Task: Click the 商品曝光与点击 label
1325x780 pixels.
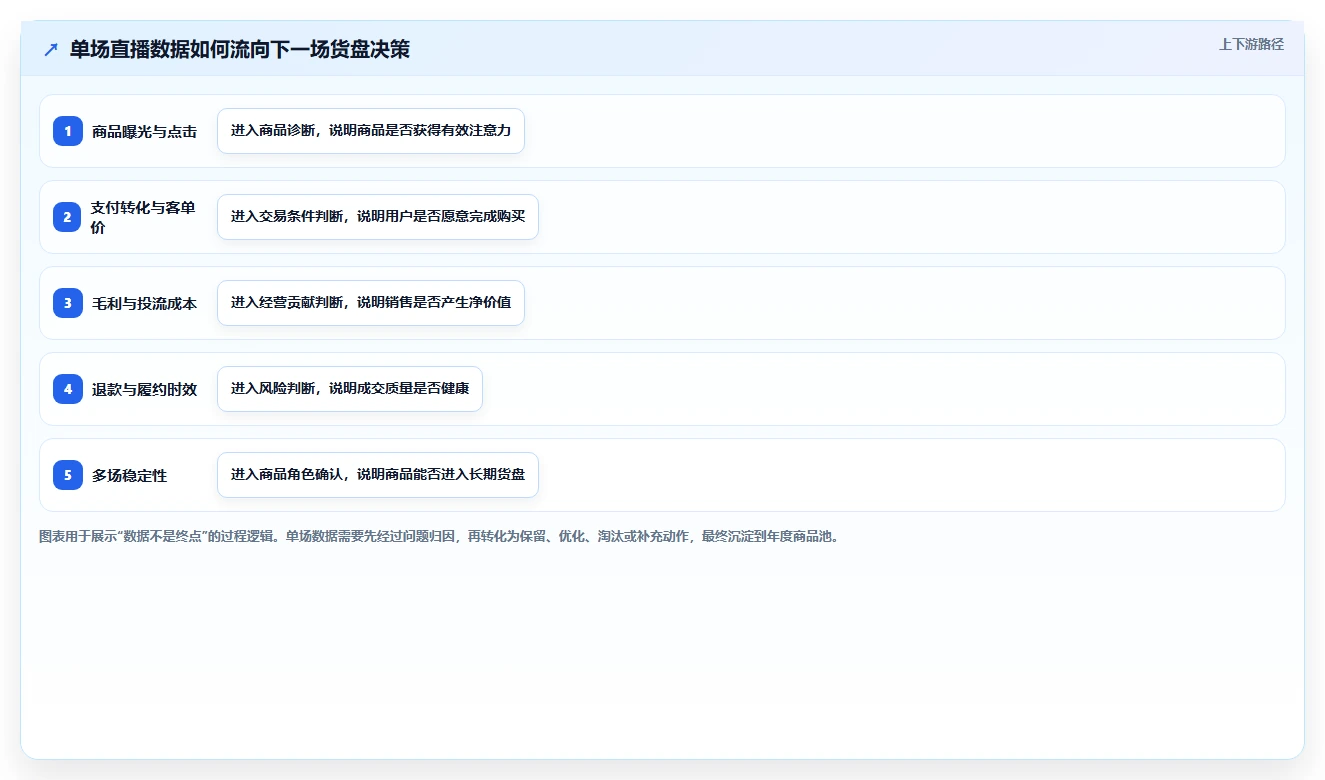Action: (144, 132)
